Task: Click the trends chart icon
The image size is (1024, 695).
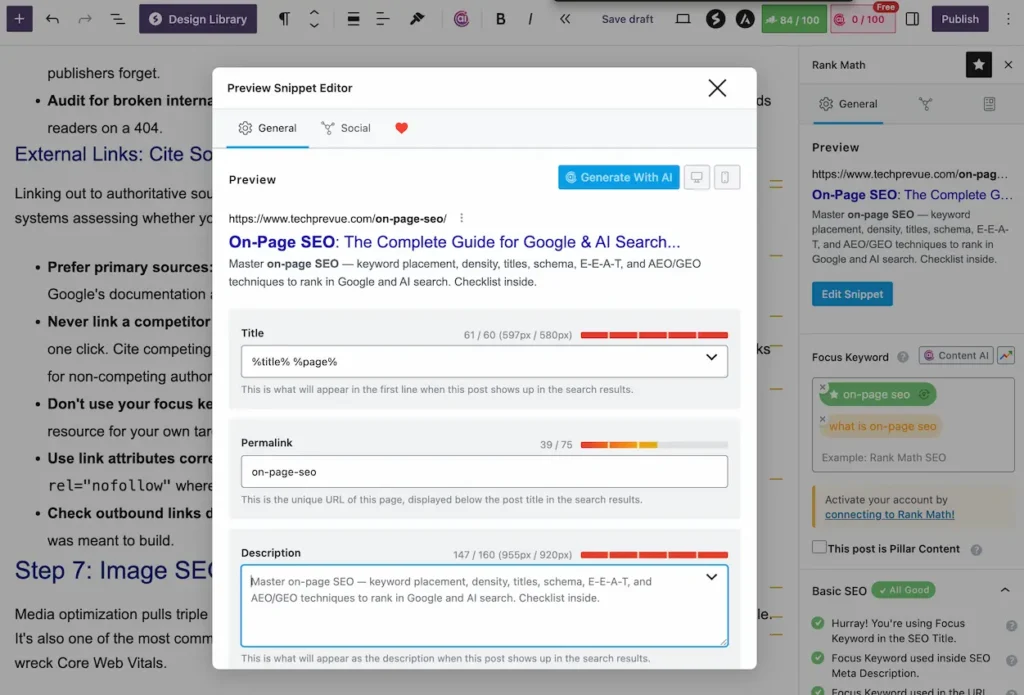Action: point(1005,356)
